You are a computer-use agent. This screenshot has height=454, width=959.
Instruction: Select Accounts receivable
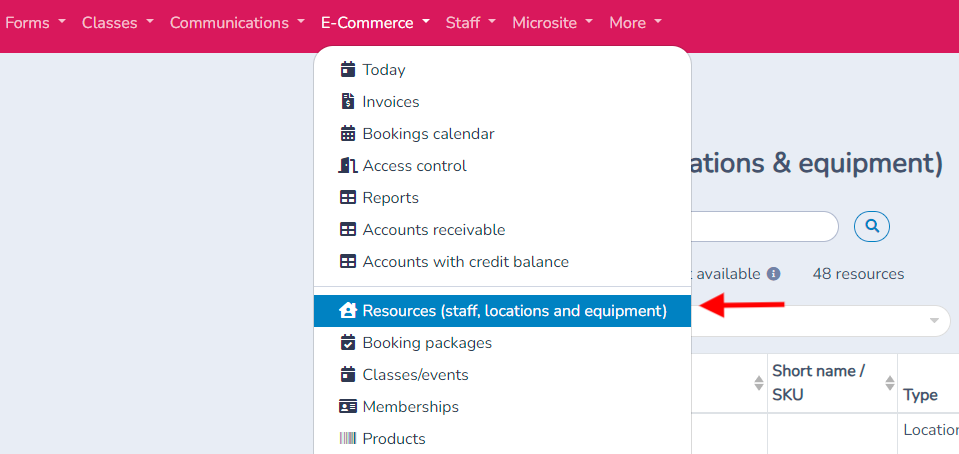coord(502,229)
